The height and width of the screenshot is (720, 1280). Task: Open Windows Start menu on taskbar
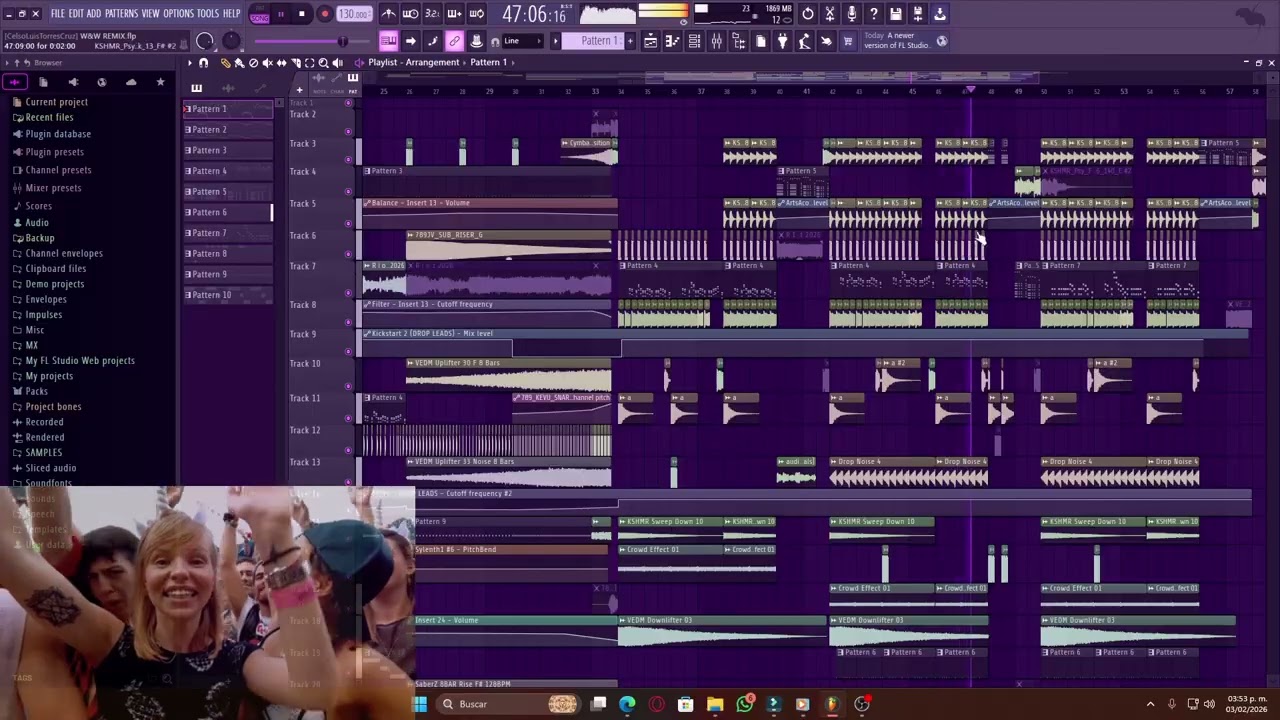[421, 704]
